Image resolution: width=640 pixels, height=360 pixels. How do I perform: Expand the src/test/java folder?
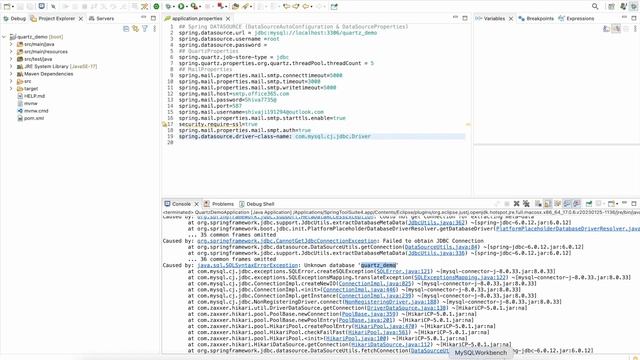point(11,59)
